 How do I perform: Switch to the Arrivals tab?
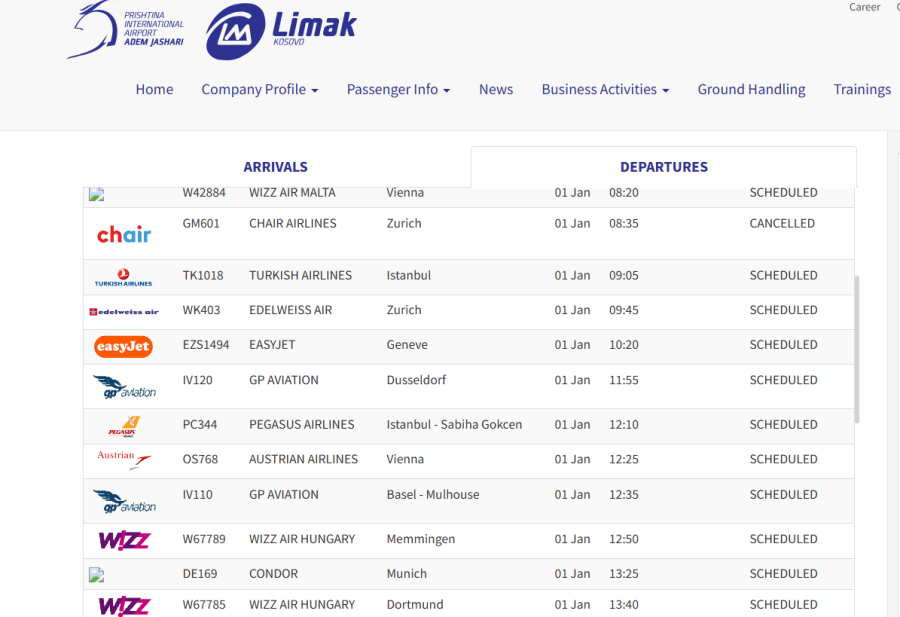tap(276, 167)
